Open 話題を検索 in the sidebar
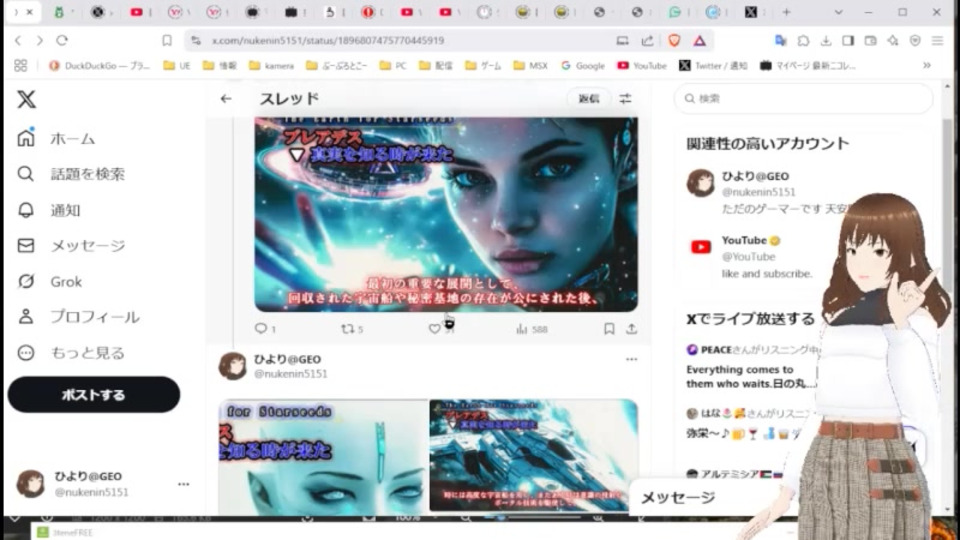The width and height of the screenshot is (960, 540). [x=71, y=174]
